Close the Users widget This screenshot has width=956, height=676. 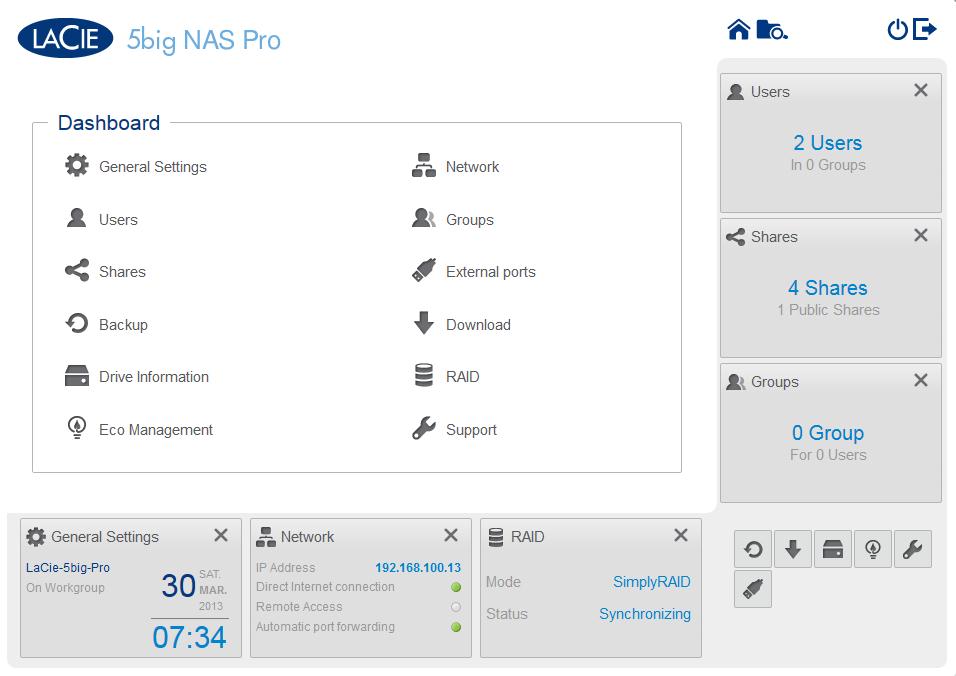[921, 90]
